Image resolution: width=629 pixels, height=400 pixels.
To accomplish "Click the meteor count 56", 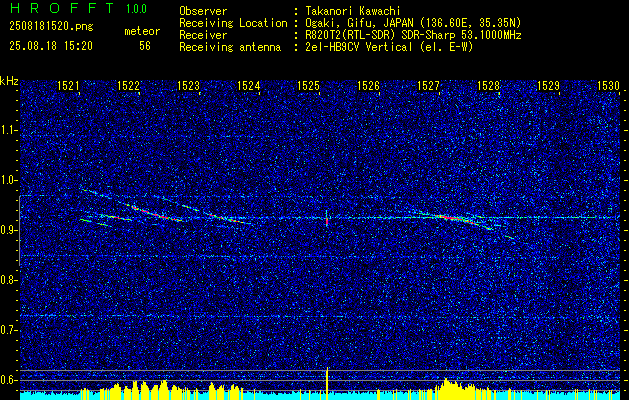I will tap(145, 46).
